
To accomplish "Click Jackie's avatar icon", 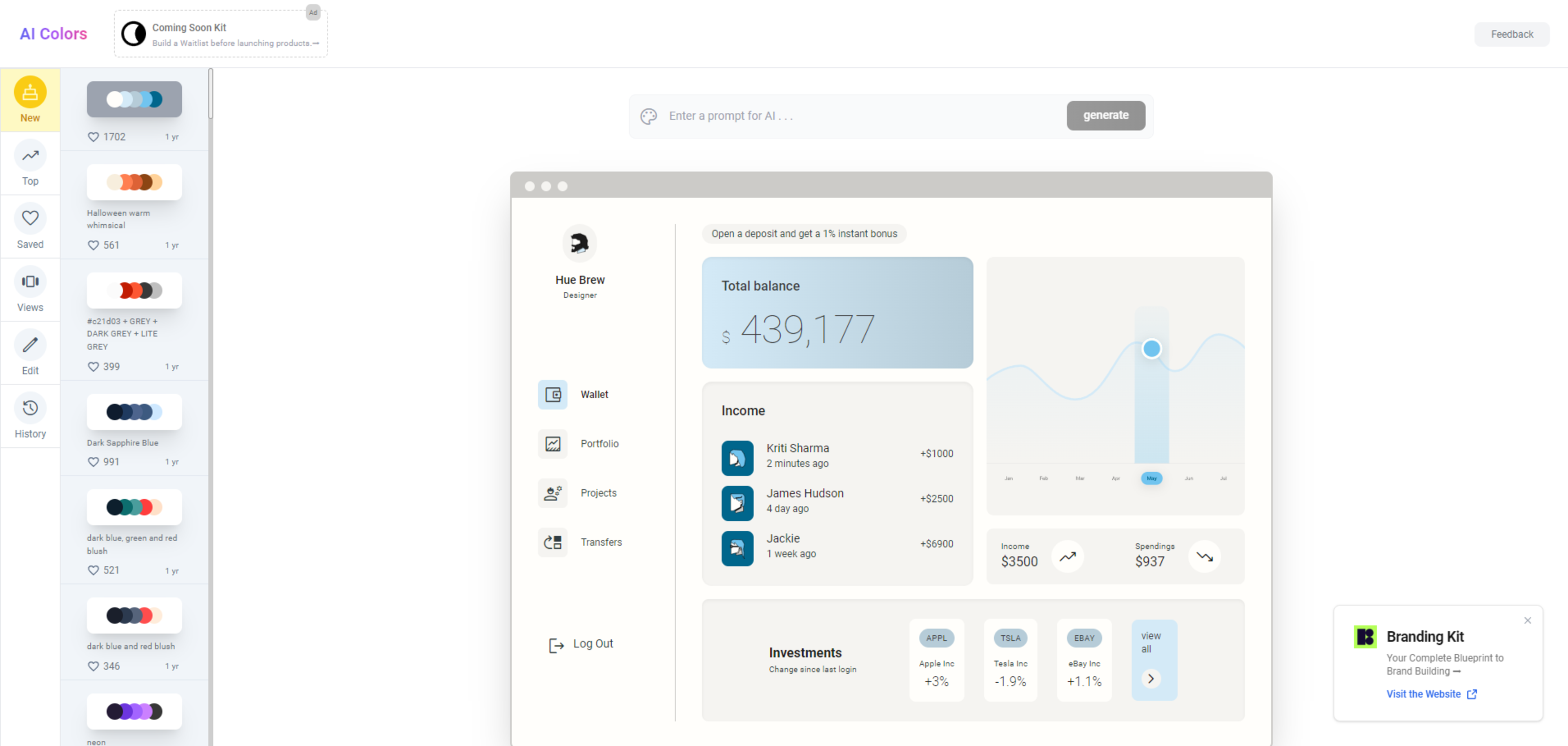I will 737,548.
